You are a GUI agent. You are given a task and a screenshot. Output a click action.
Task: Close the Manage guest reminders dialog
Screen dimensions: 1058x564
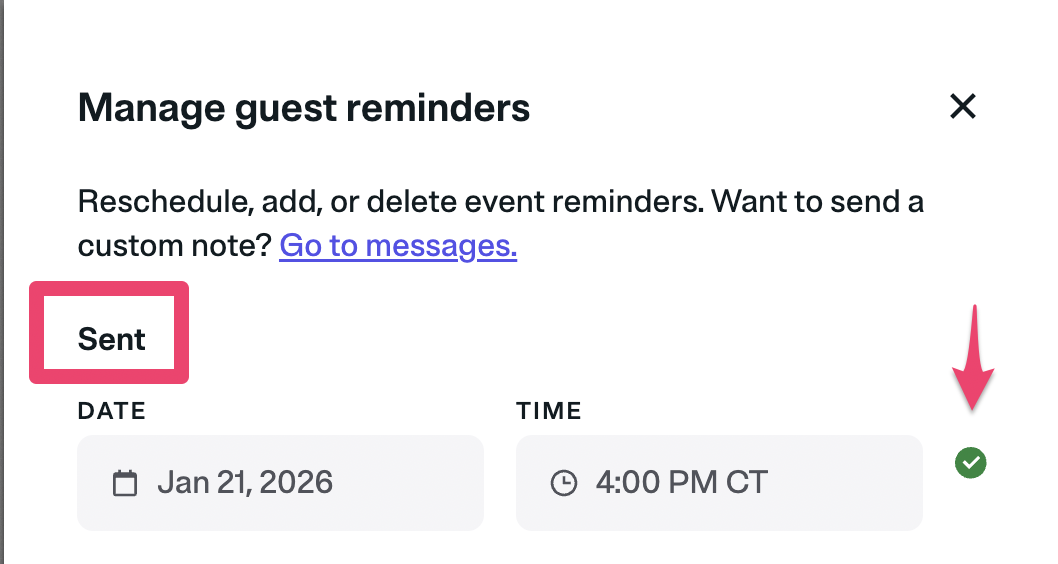point(962,106)
